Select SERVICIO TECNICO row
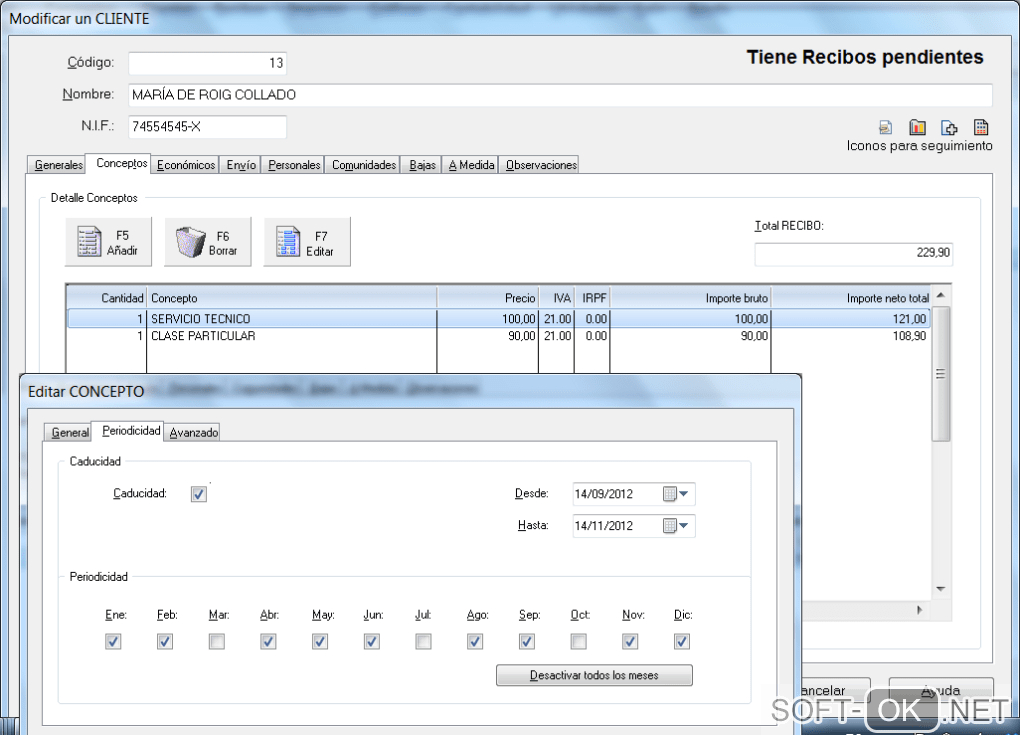 498,319
